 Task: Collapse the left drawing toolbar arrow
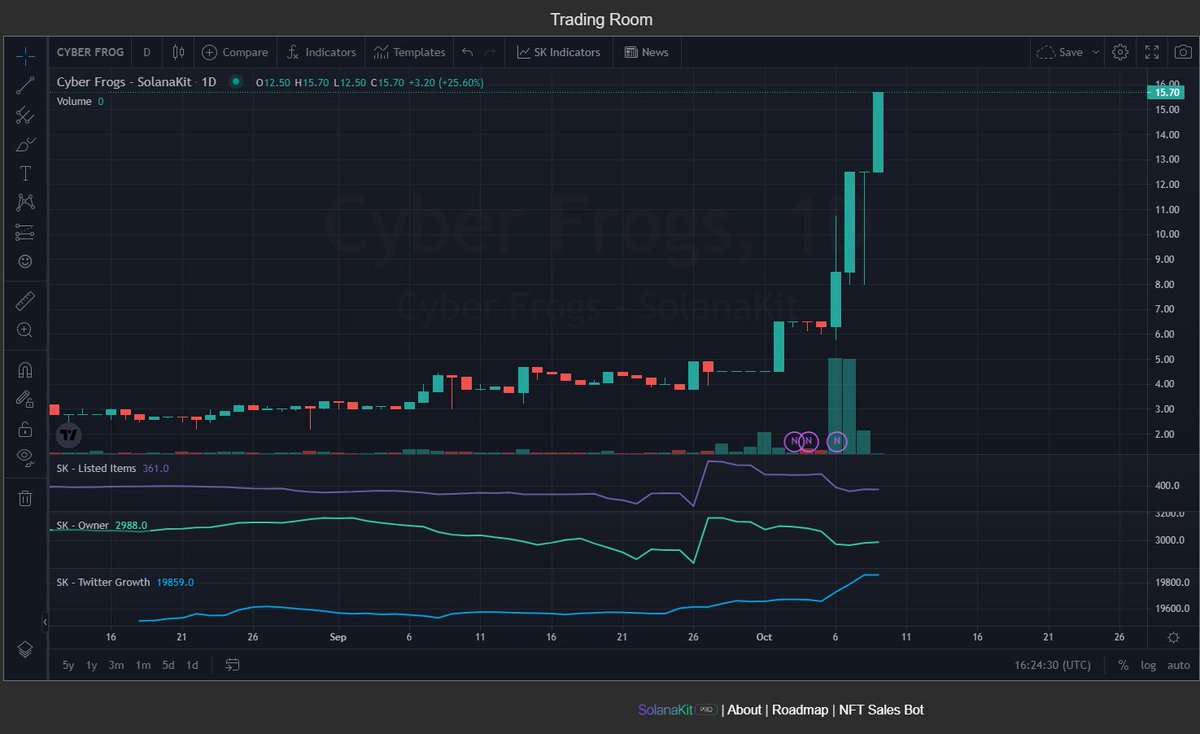(45, 622)
